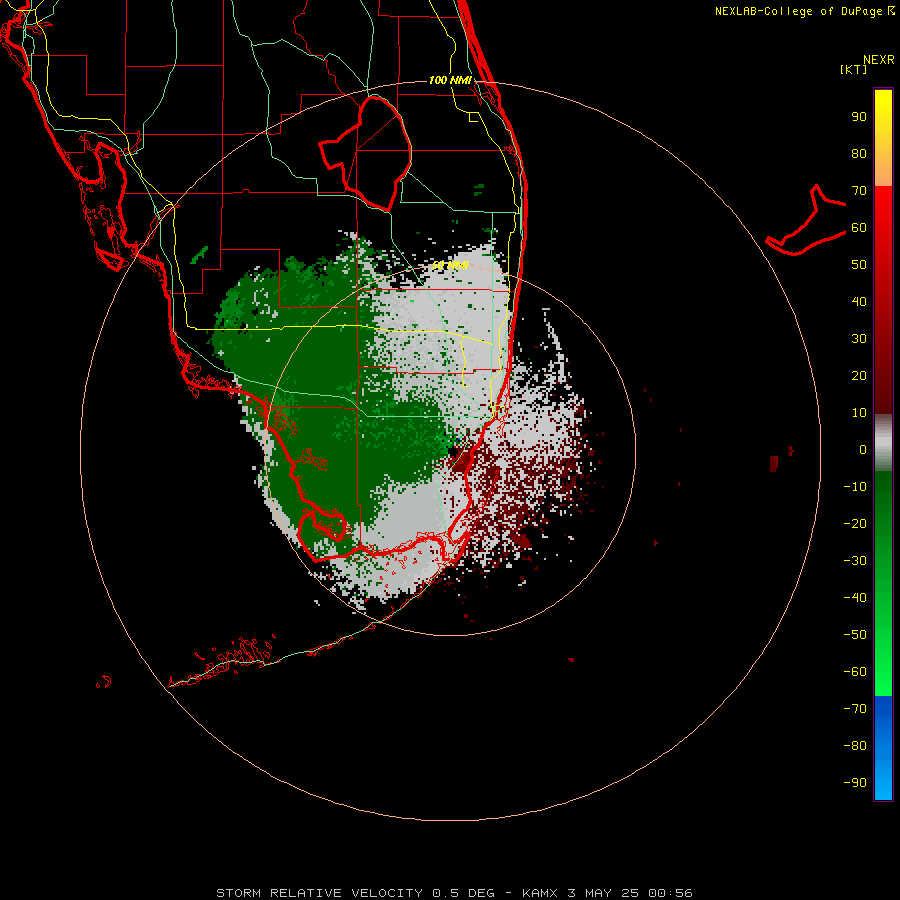Screen dimensions: 900x900
Task: Click the 60 value on velocity scale
Action: [859, 227]
